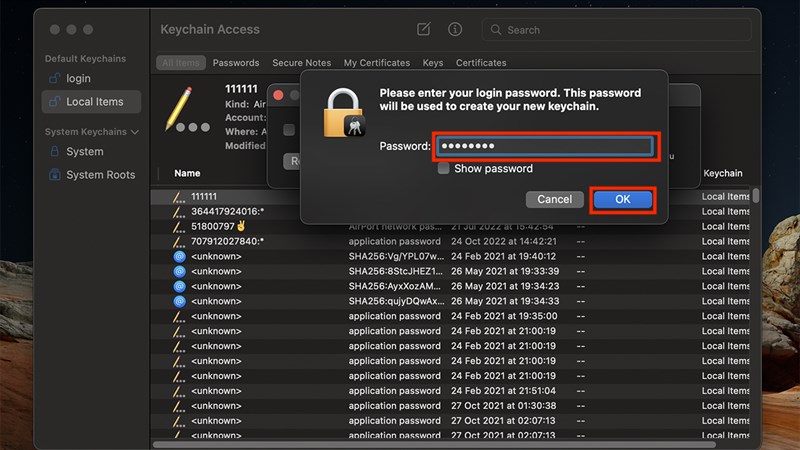Click @ icon of SHA256:AyxXozAM row
The width and height of the screenshot is (800, 450).
coord(179,286)
